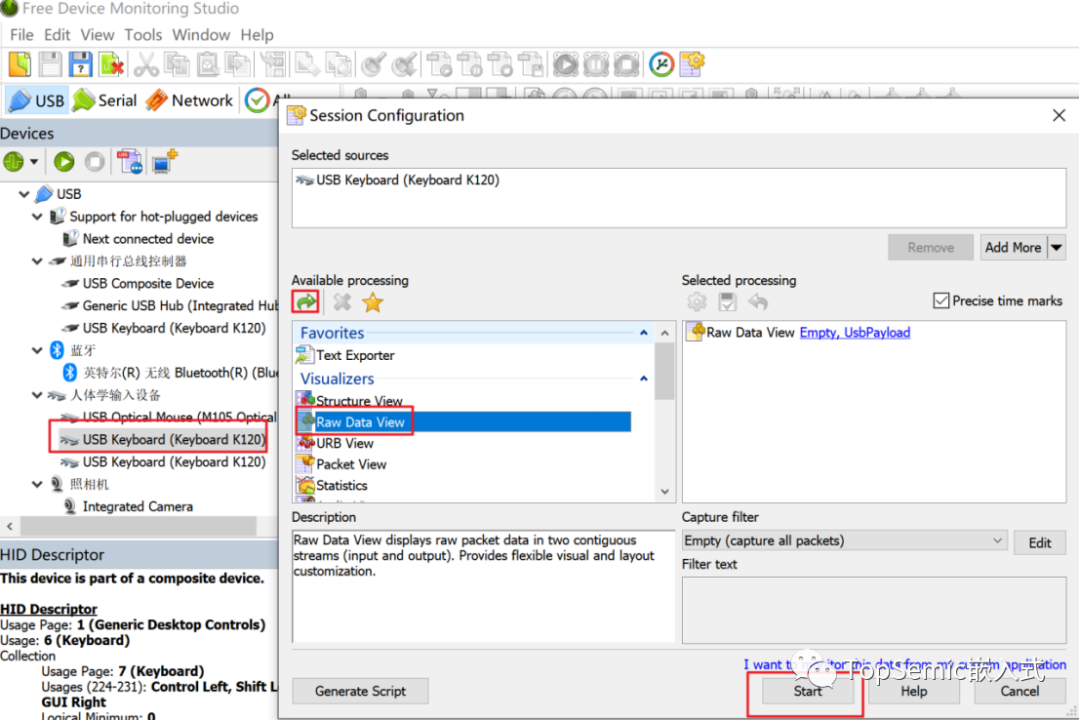
Task: Click the processing list scrollbar down arrow
Action: click(665, 492)
